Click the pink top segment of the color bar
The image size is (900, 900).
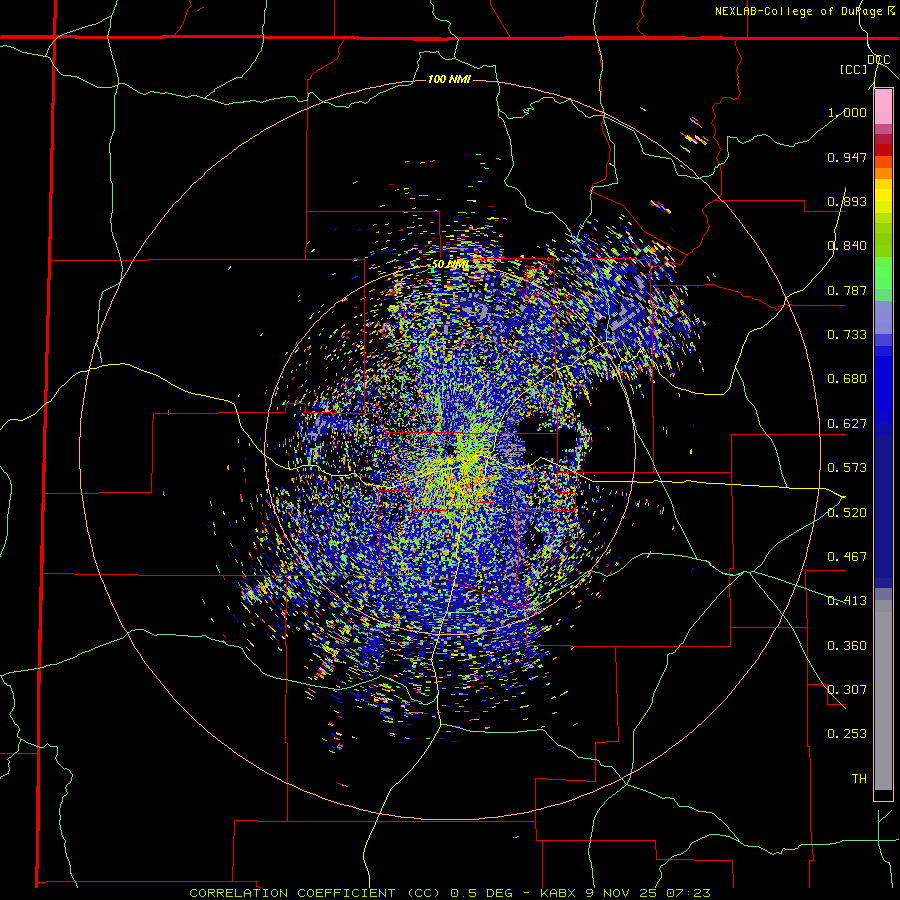click(x=883, y=107)
